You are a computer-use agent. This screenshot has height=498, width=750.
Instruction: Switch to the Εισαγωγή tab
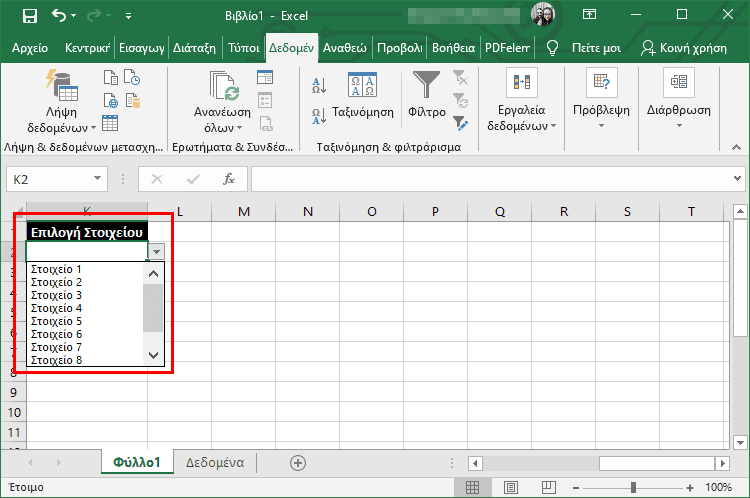[x=142, y=48]
